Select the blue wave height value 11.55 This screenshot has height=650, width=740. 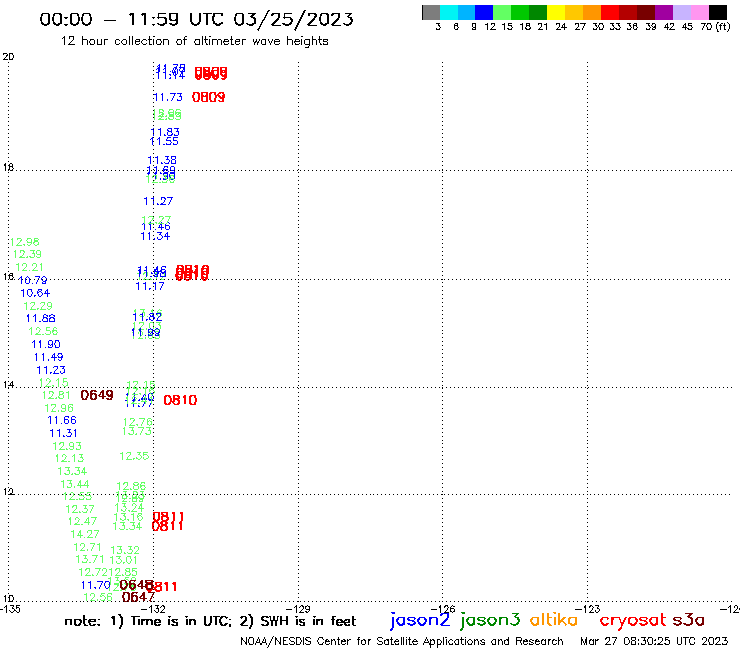(x=164, y=141)
